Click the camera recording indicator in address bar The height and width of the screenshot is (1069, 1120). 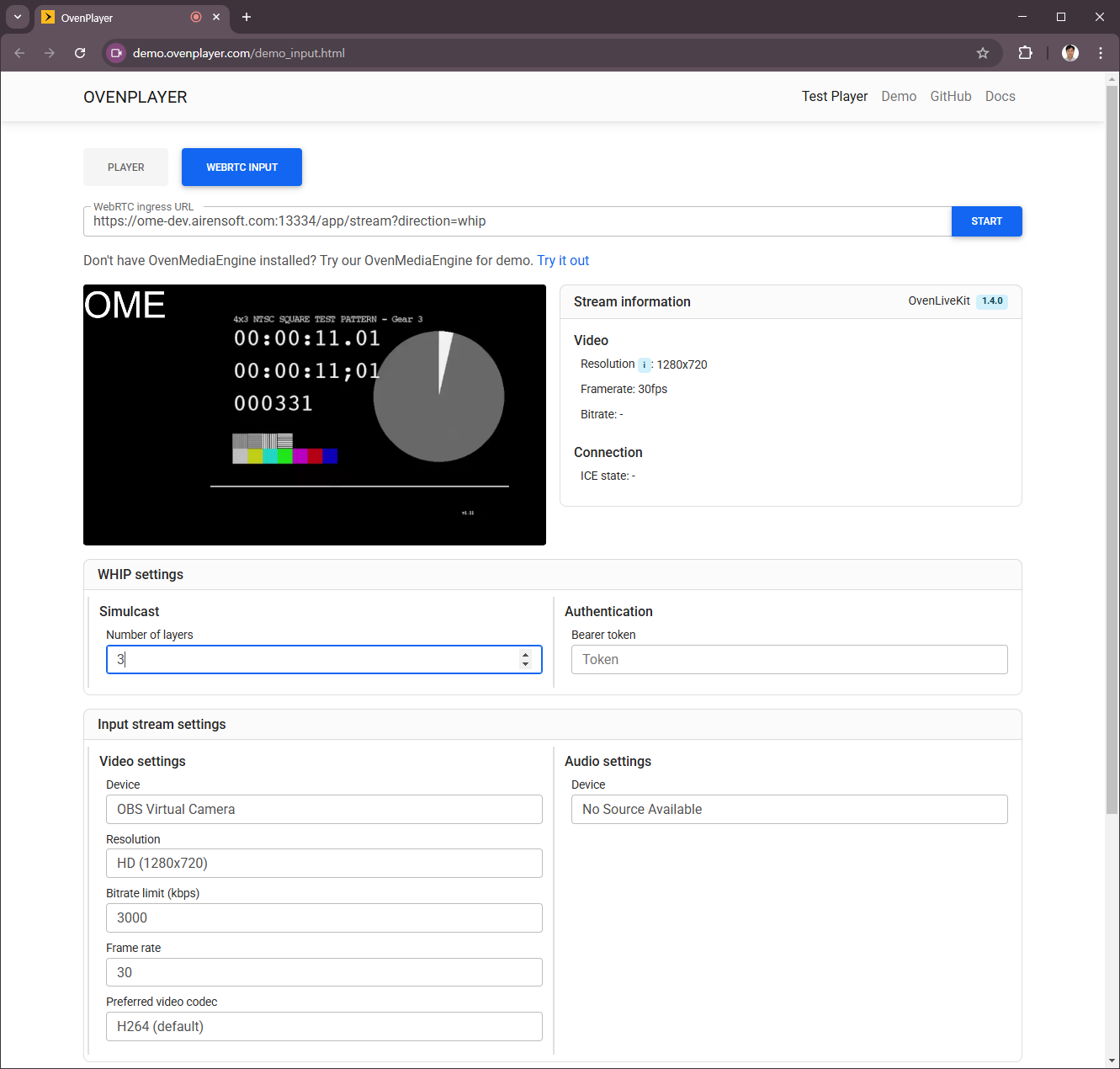(117, 53)
